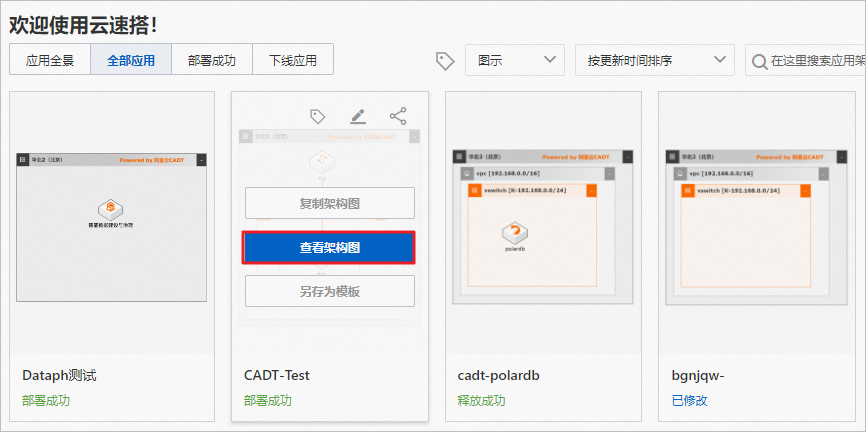Click the CADT-Test application name

pos(277,376)
